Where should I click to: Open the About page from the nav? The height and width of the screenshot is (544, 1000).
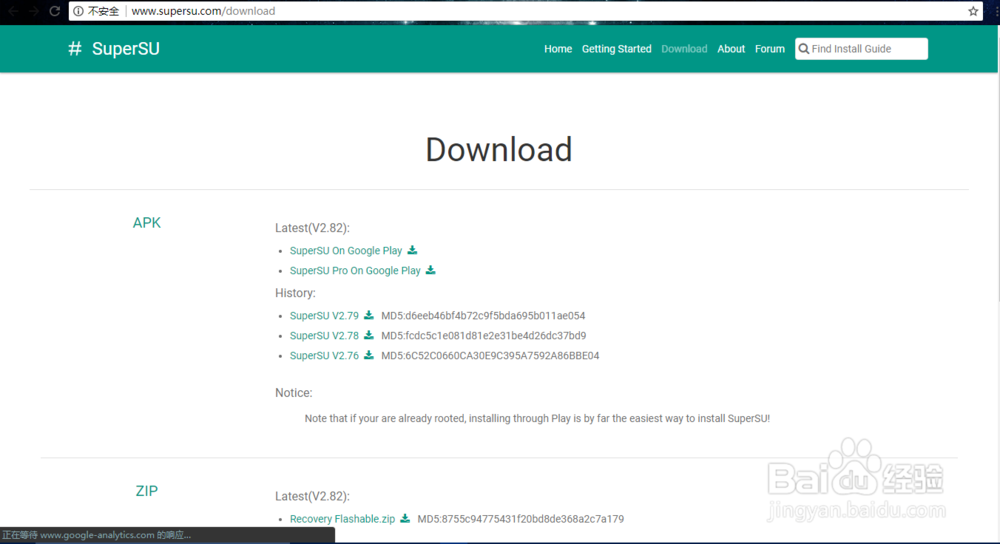pos(731,48)
